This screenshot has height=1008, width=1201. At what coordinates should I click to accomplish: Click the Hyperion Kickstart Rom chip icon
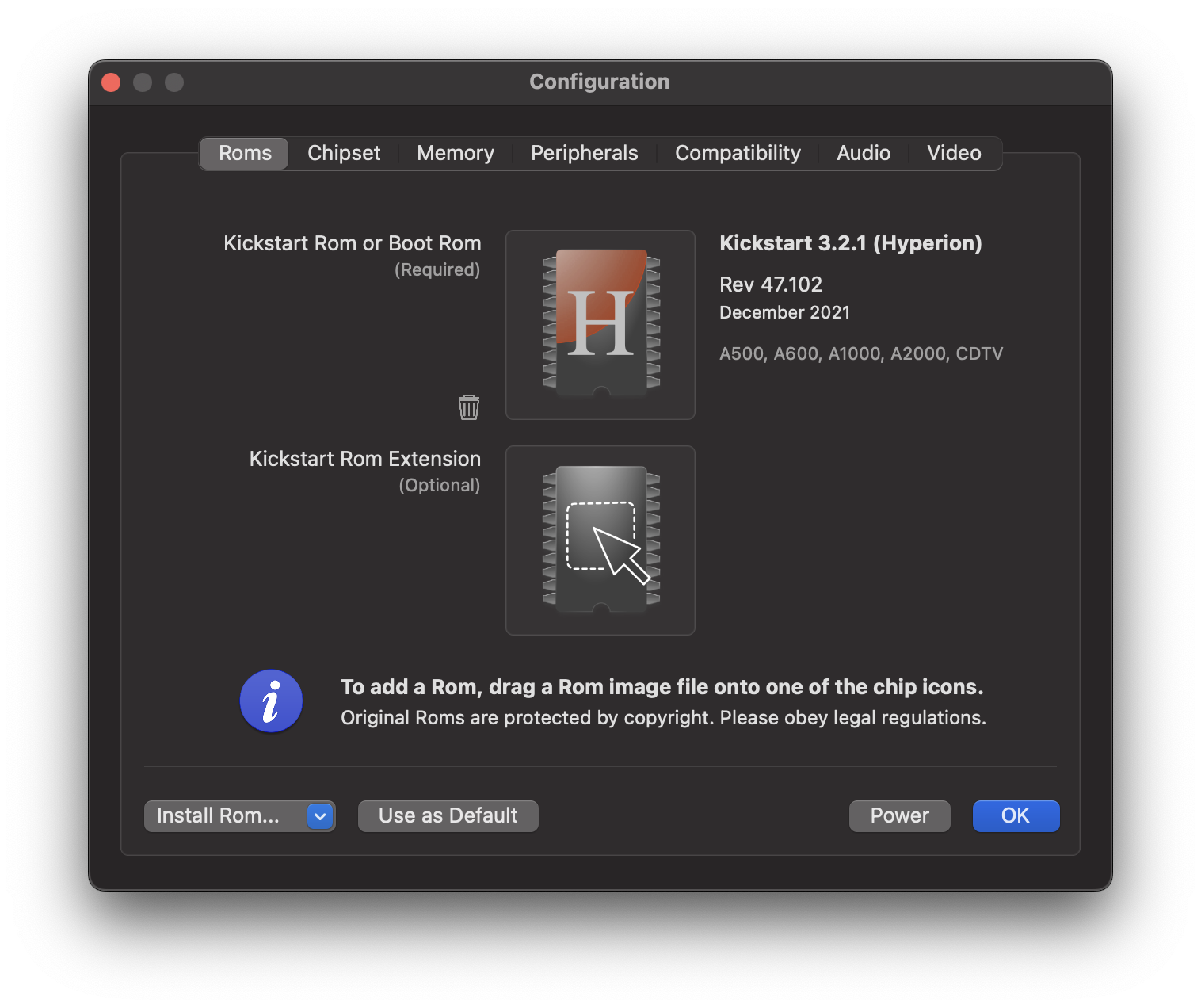(600, 325)
